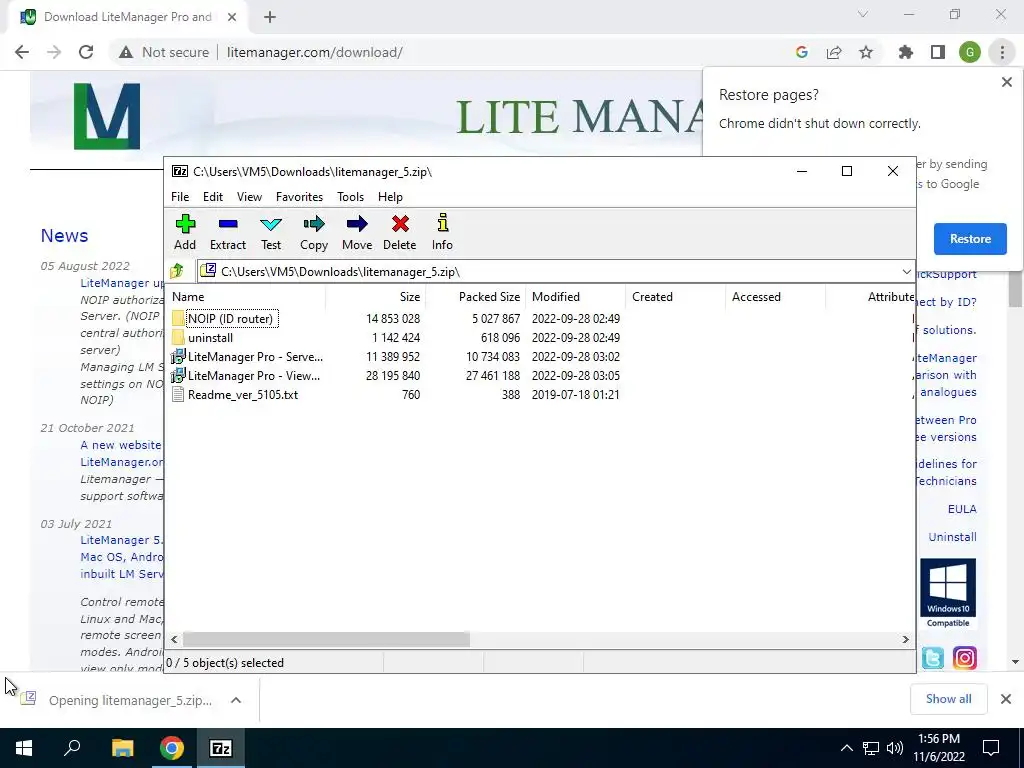The height and width of the screenshot is (768, 1024).
Task: Open the File menu in 7-Zip
Action: pyautogui.click(x=180, y=197)
